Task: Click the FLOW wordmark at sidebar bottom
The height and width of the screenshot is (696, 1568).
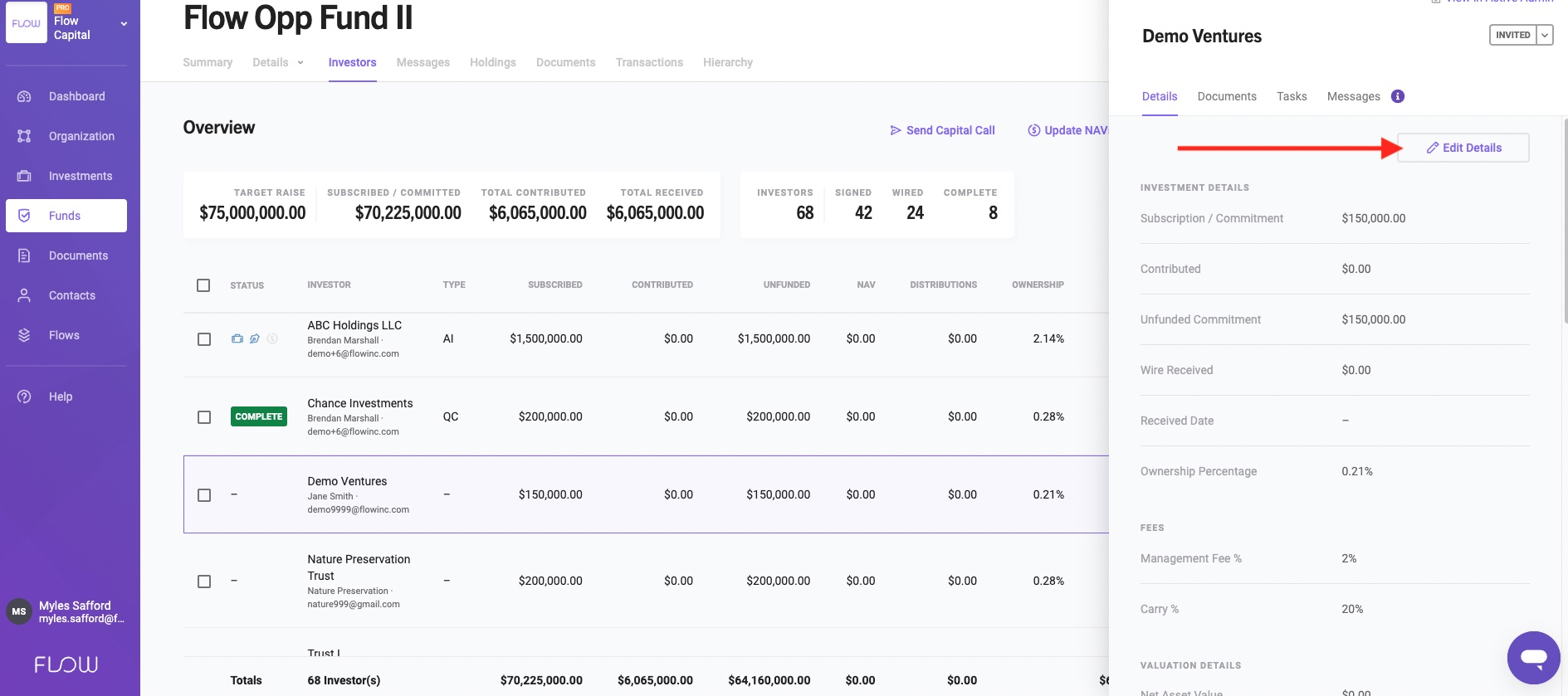Action: point(66,664)
